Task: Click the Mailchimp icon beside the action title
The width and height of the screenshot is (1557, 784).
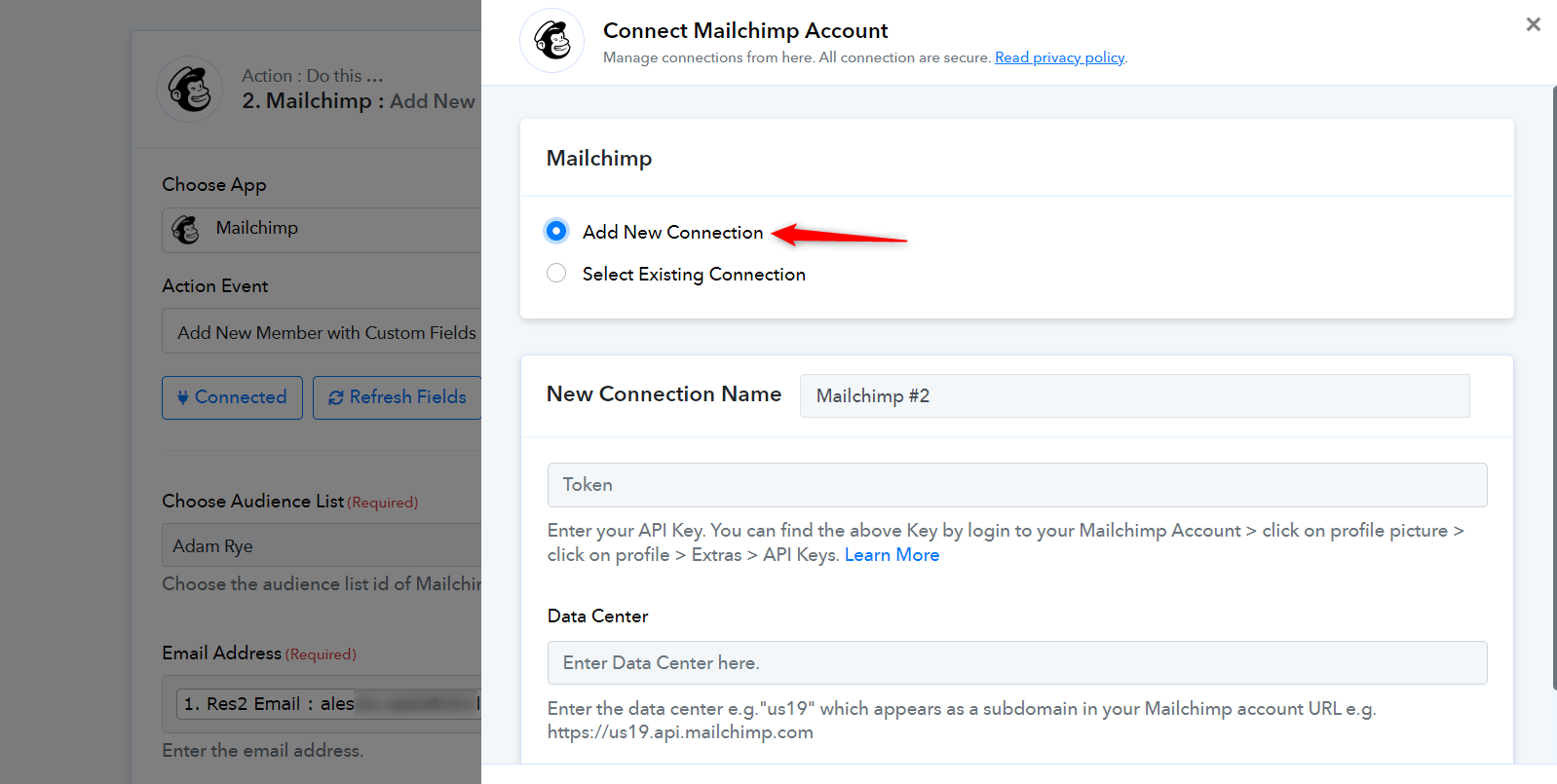Action: tap(190, 89)
